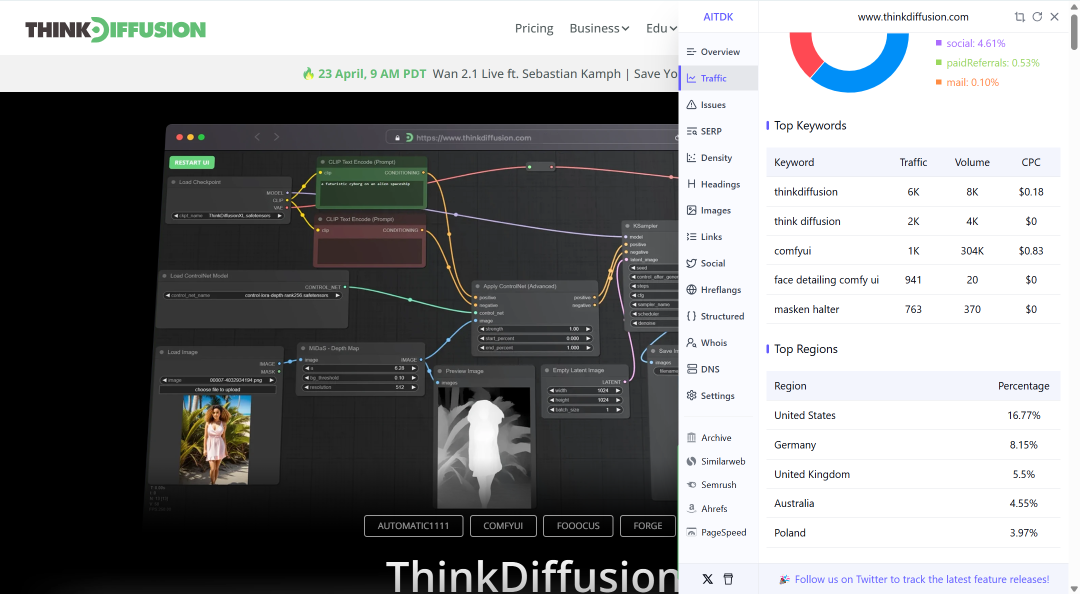The image size is (1080, 594).
Task: Click the Australia region row
Action: point(913,504)
